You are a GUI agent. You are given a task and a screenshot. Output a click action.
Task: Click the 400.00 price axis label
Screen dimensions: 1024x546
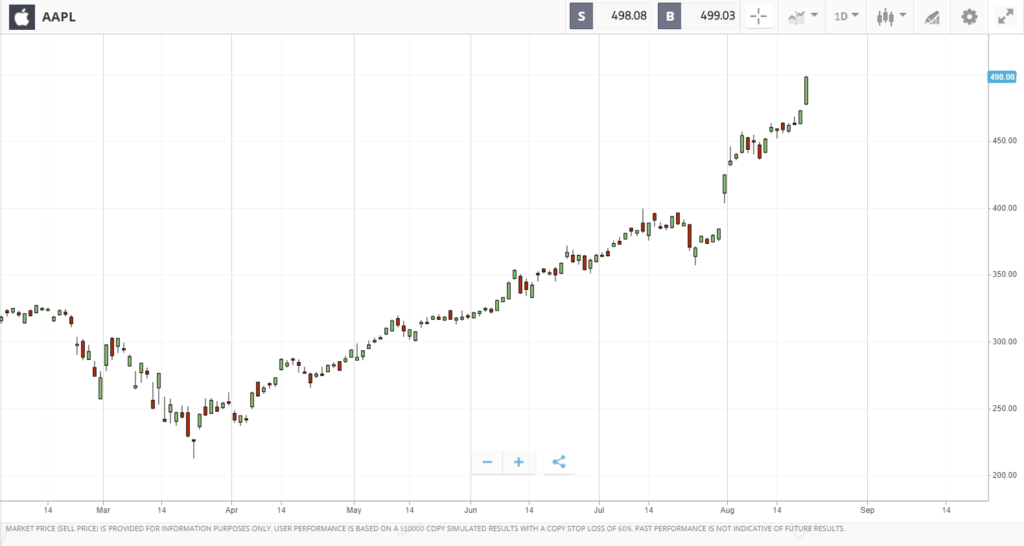click(x=1004, y=208)
